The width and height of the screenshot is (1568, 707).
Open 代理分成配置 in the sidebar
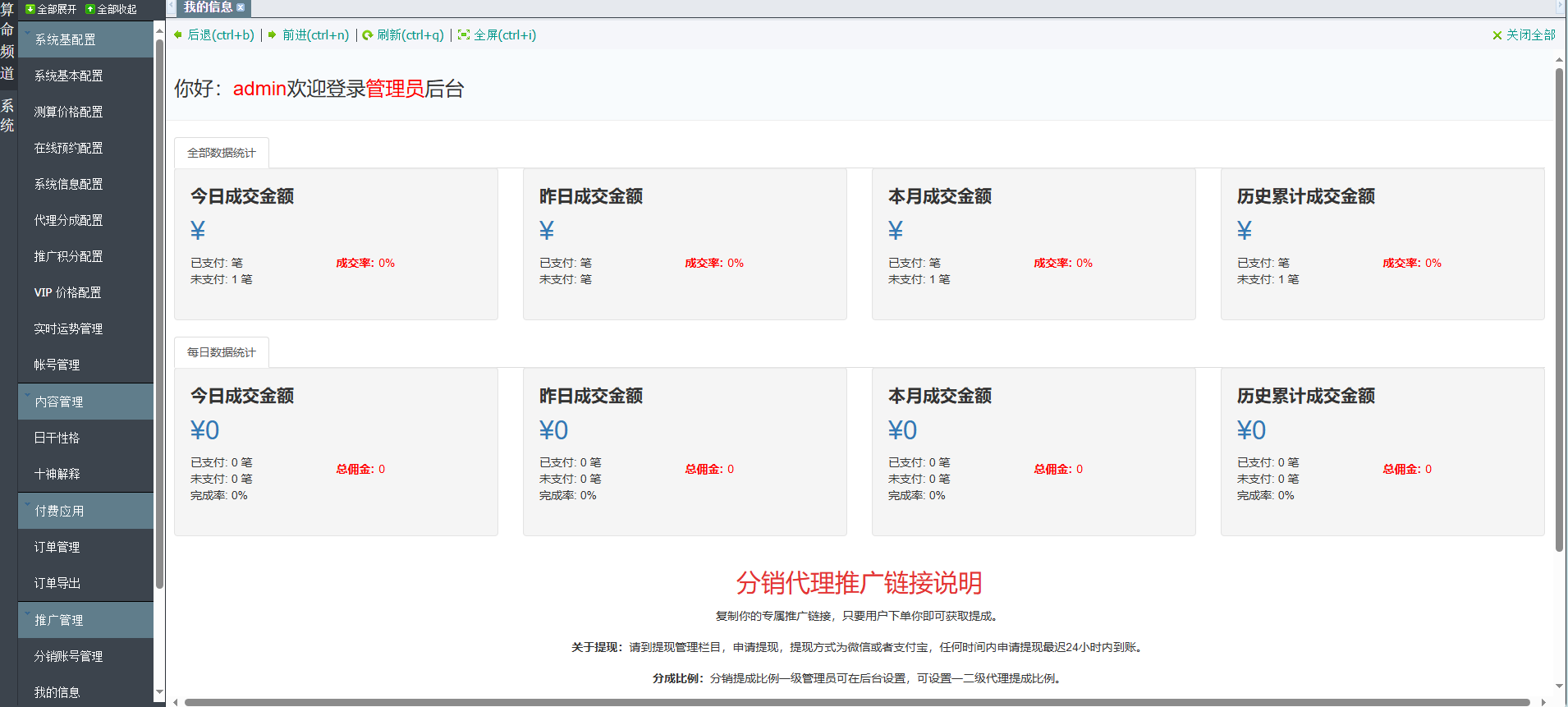point(85,220)
